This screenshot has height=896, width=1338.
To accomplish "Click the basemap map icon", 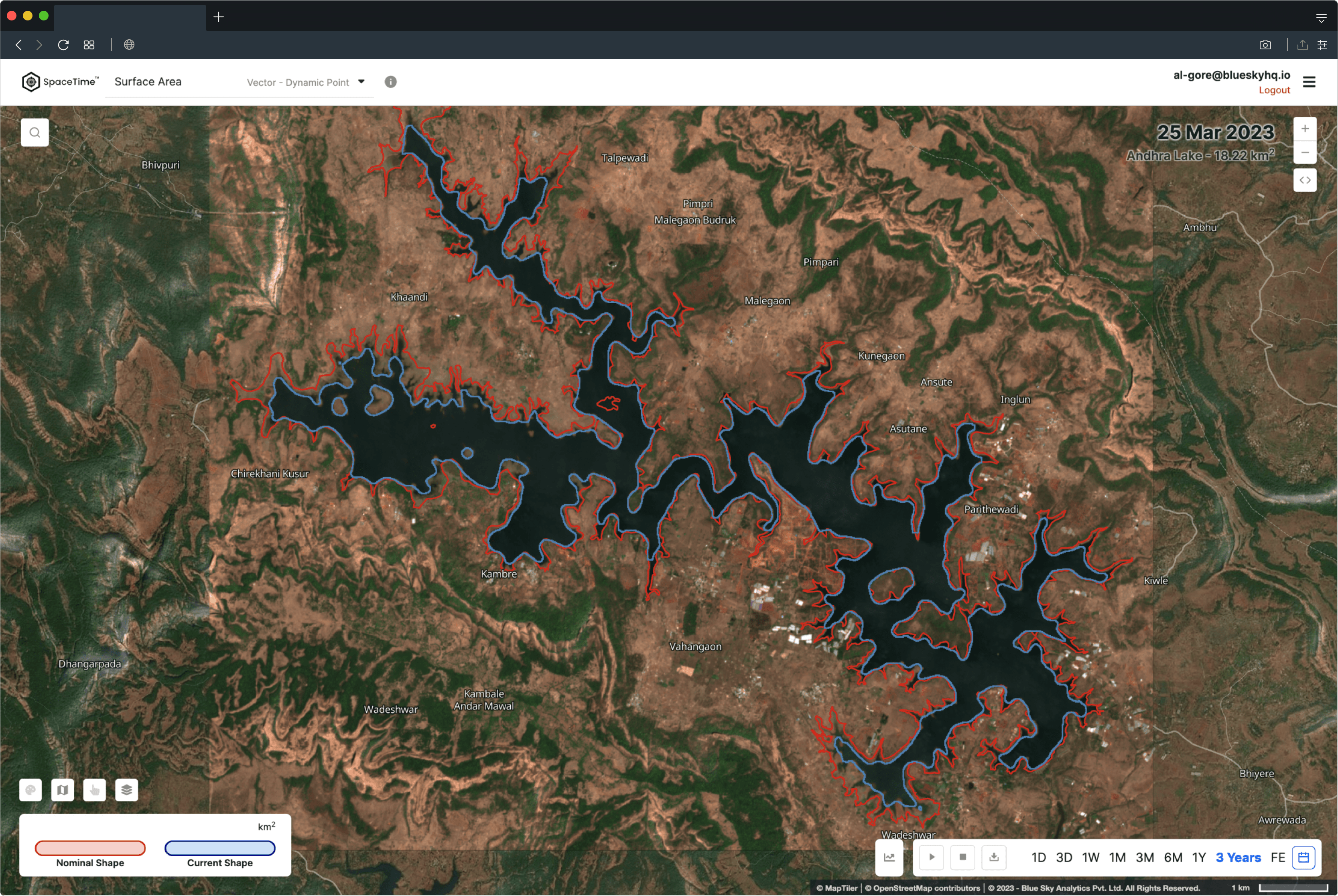I will coord(63,790).
